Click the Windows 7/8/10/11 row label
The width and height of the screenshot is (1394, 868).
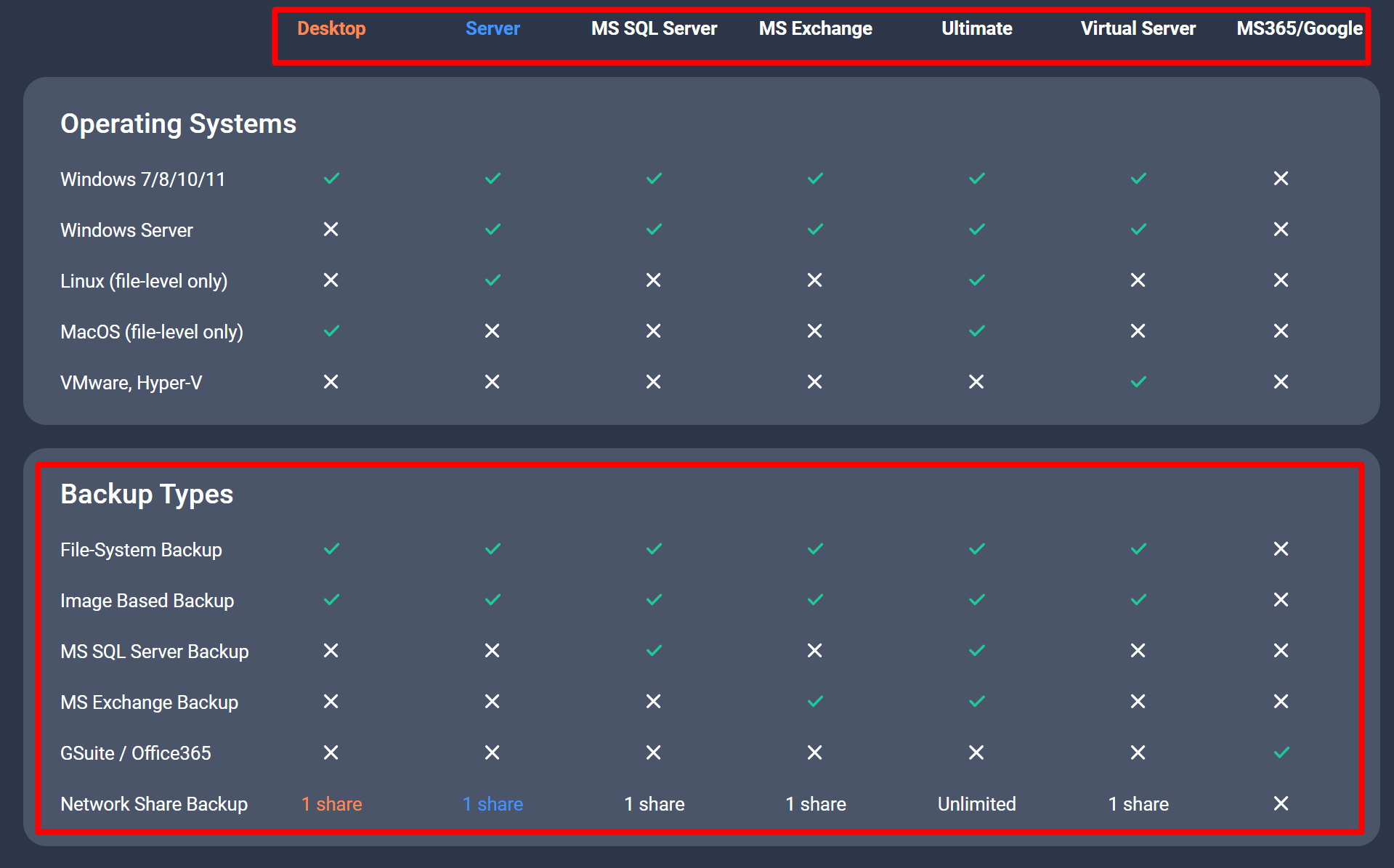point(143,179)
